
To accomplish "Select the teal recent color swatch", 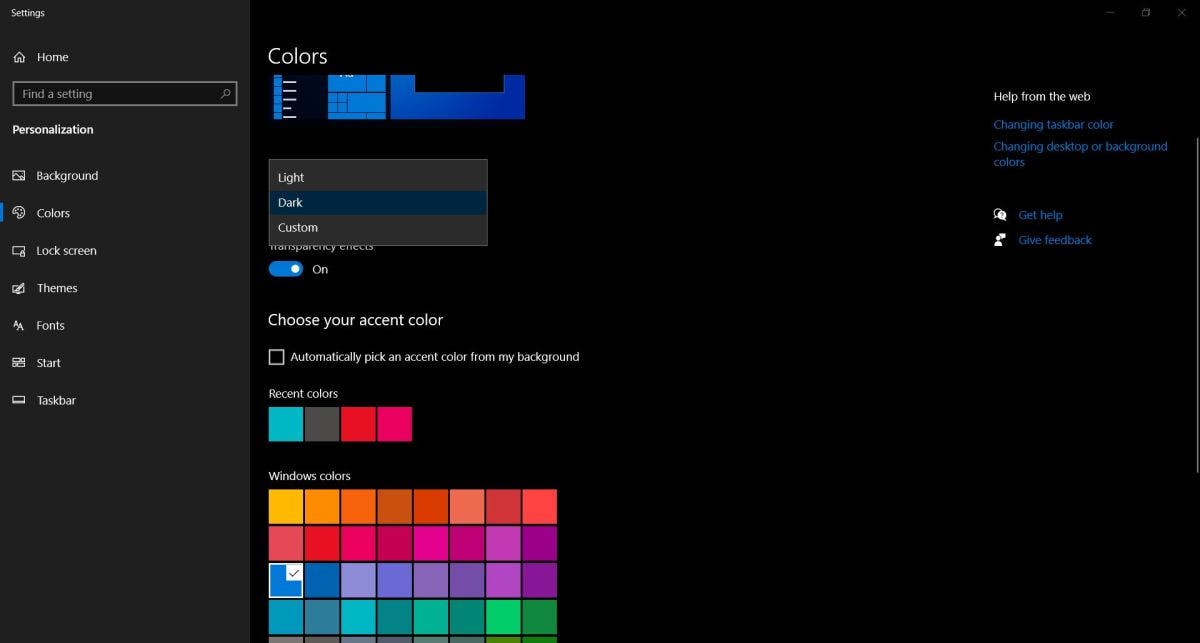I will click(286, 424).
